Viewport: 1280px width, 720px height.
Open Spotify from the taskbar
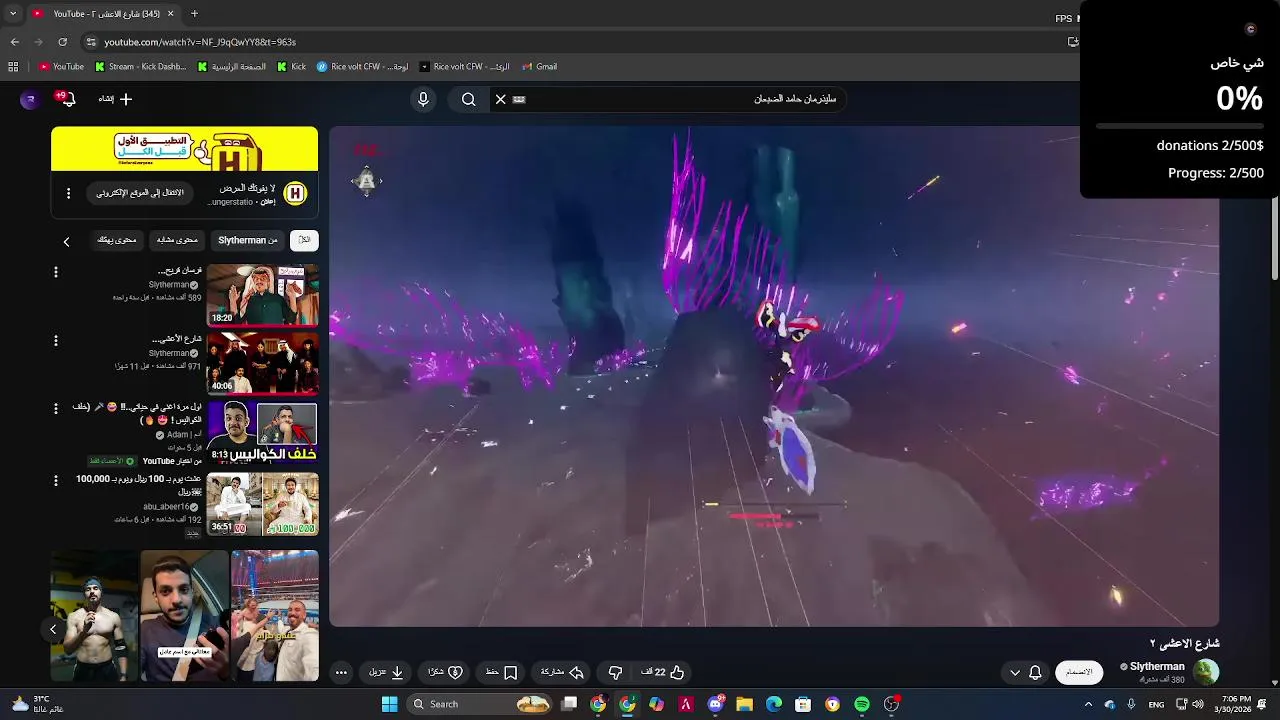pos(862,704)
